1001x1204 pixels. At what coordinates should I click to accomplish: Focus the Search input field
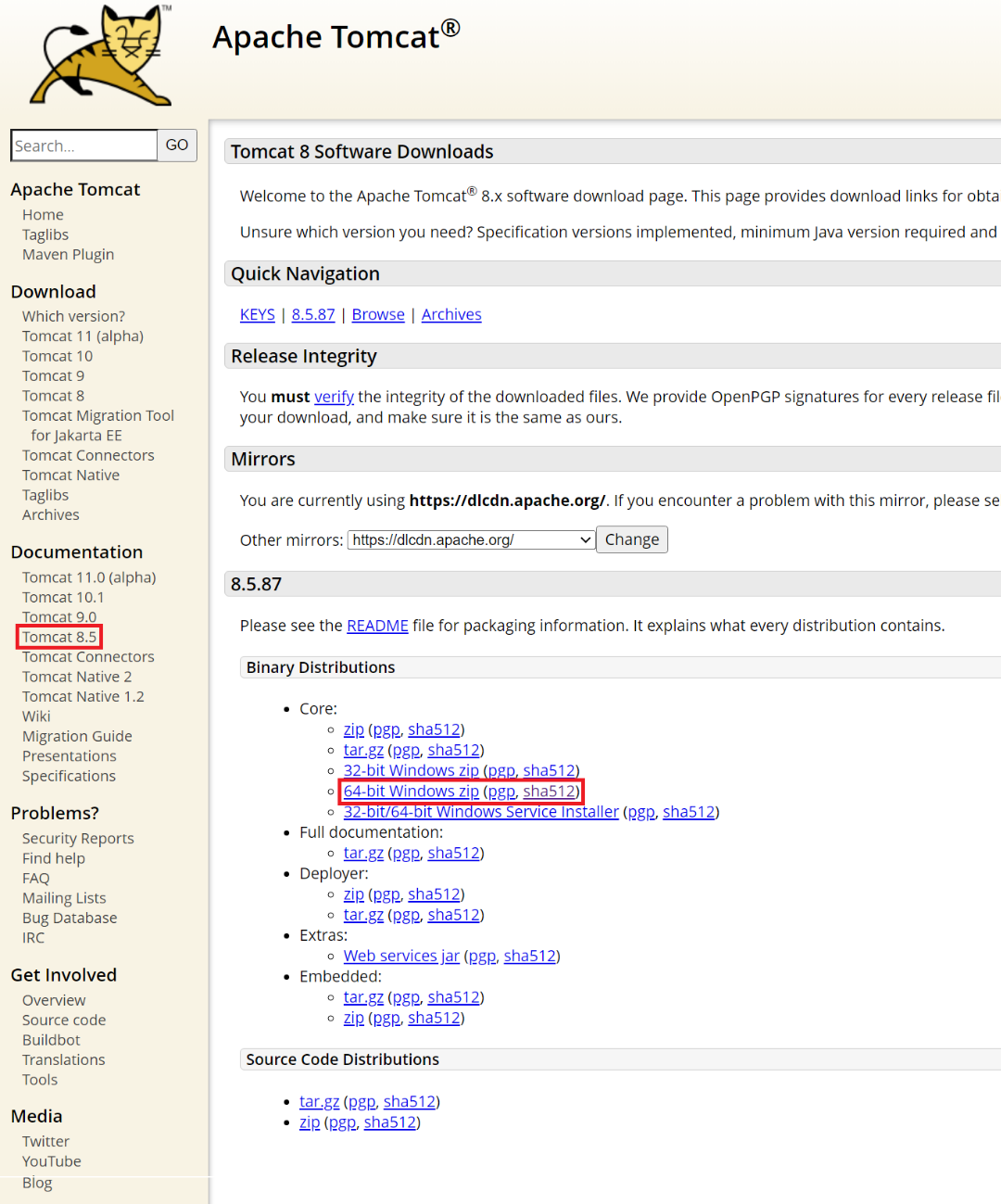pyautogui.click(x=84, y=146)
